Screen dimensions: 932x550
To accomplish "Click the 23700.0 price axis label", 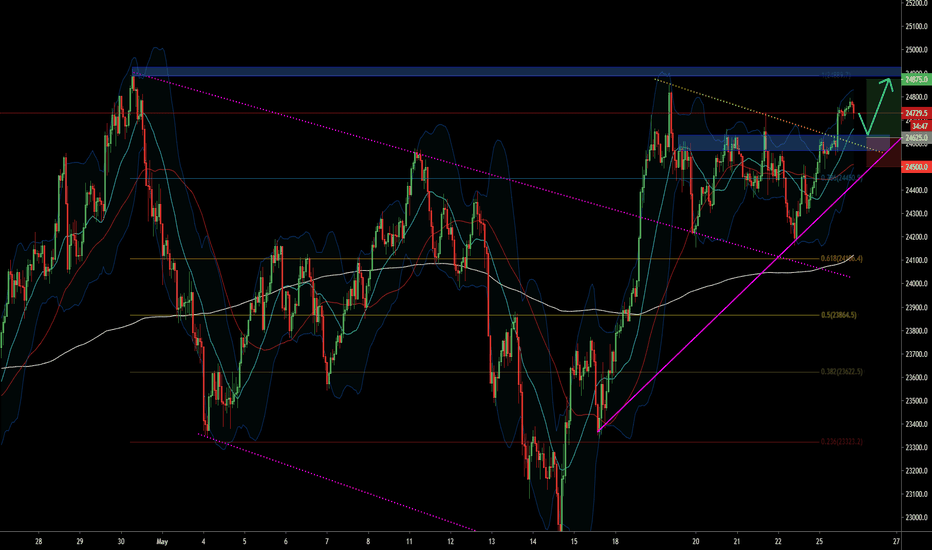I will (917, 354).
